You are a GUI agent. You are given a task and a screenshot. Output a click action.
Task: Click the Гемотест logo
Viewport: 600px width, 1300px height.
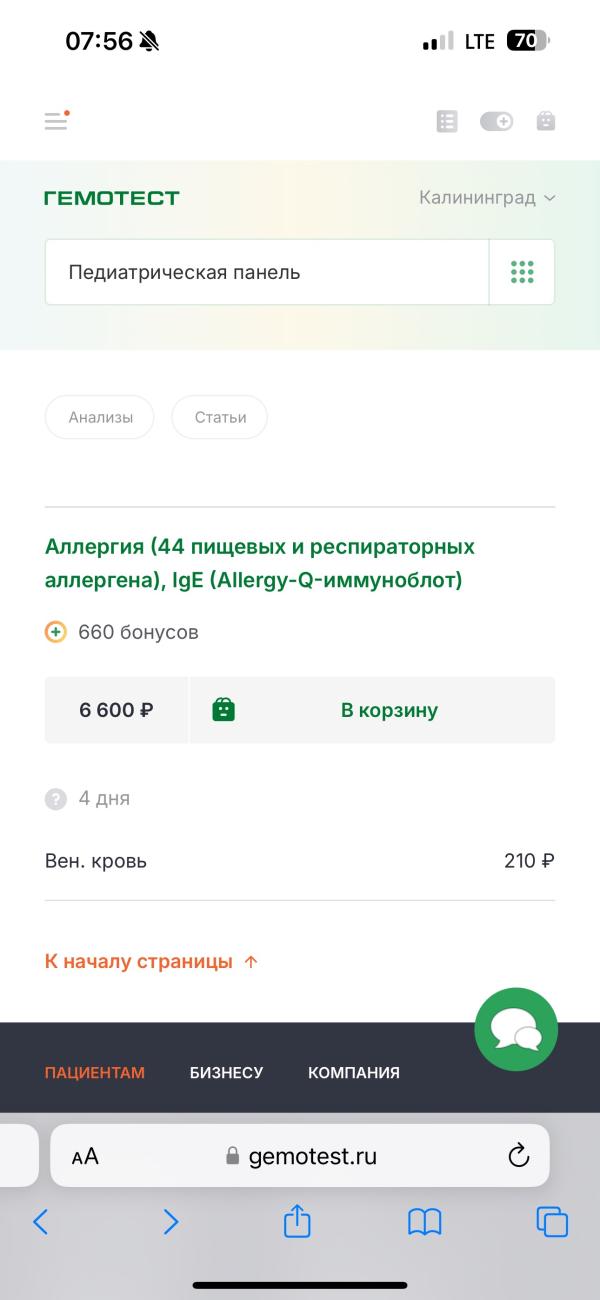point(112,198)
